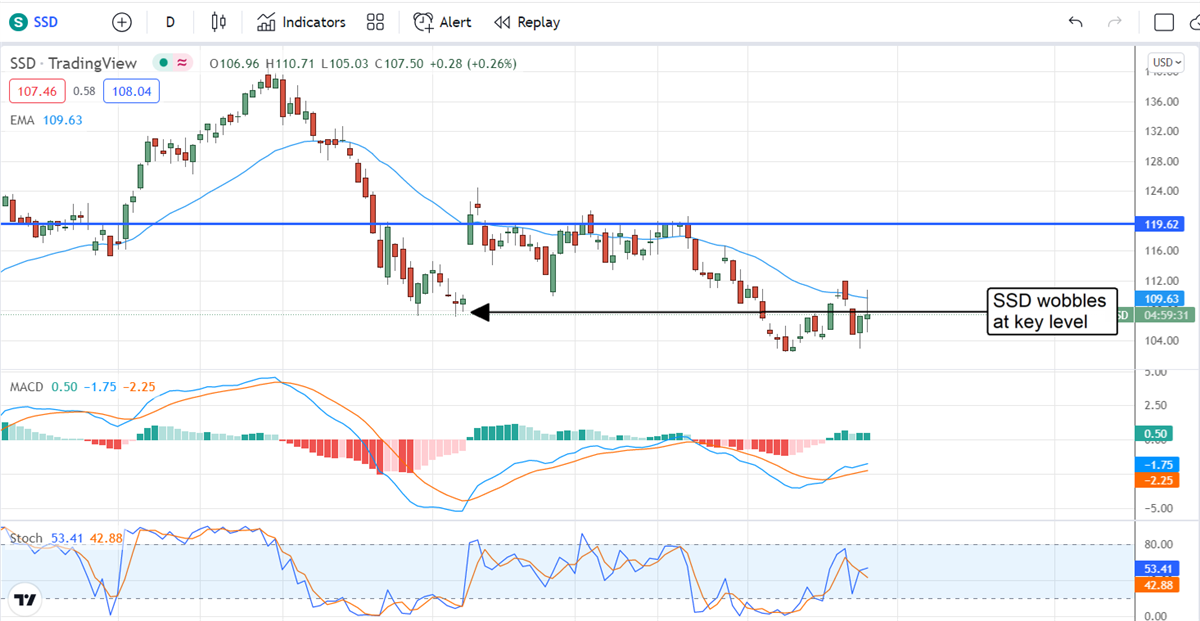This screenshot has width=1200, height=621.
Task: Open the indicator templates grid icon
Action: click(376, 22)
